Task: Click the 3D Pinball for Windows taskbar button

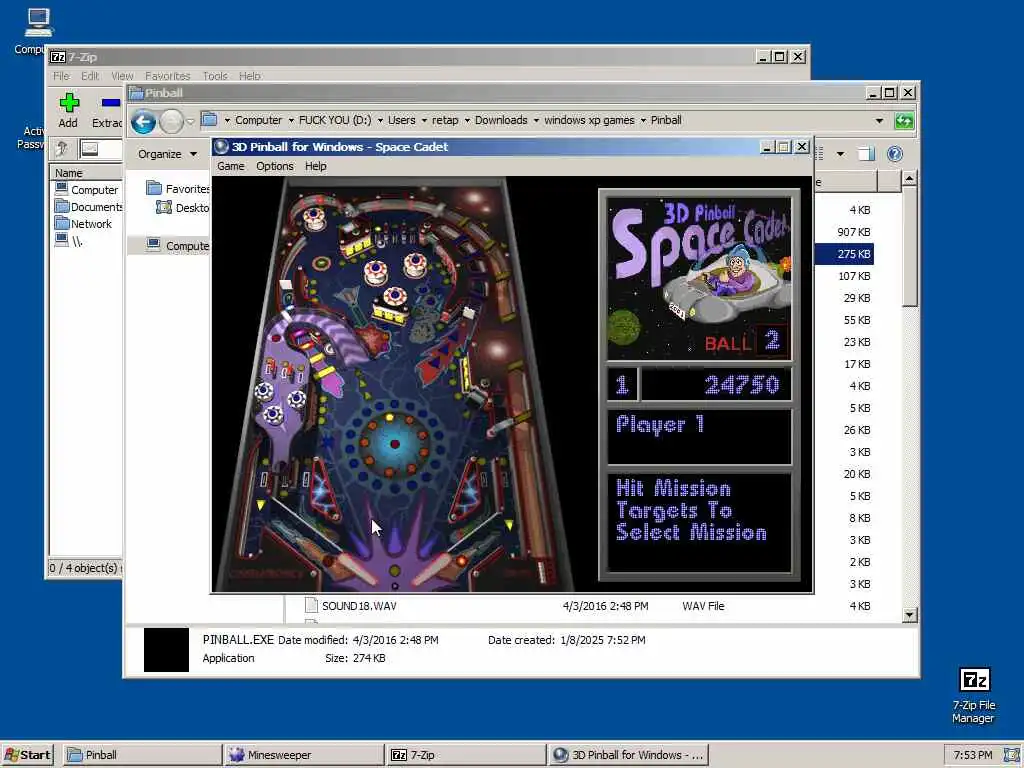Action: [628, 755]
